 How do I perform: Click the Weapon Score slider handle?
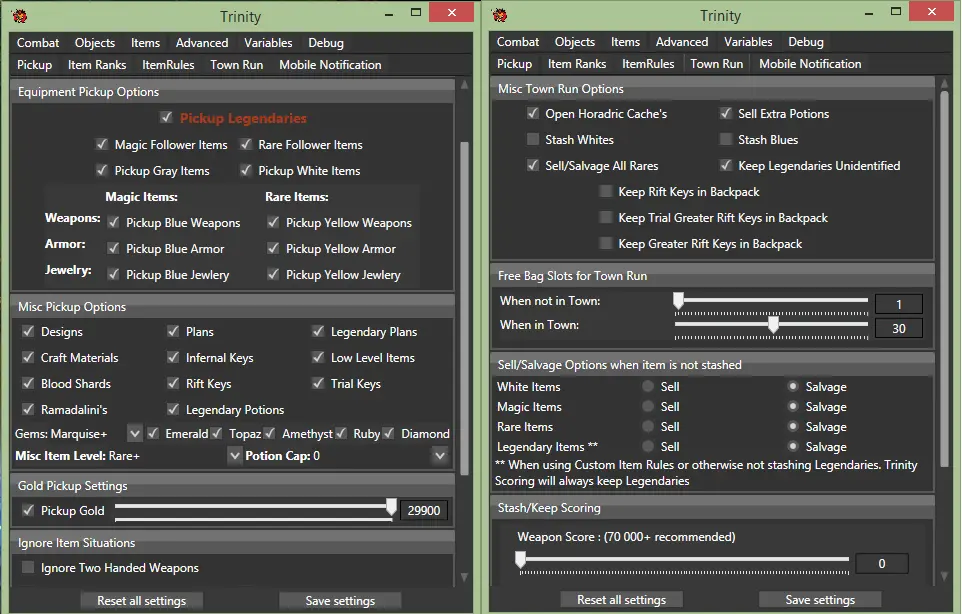pyautogui.click(x=521, y=559)
